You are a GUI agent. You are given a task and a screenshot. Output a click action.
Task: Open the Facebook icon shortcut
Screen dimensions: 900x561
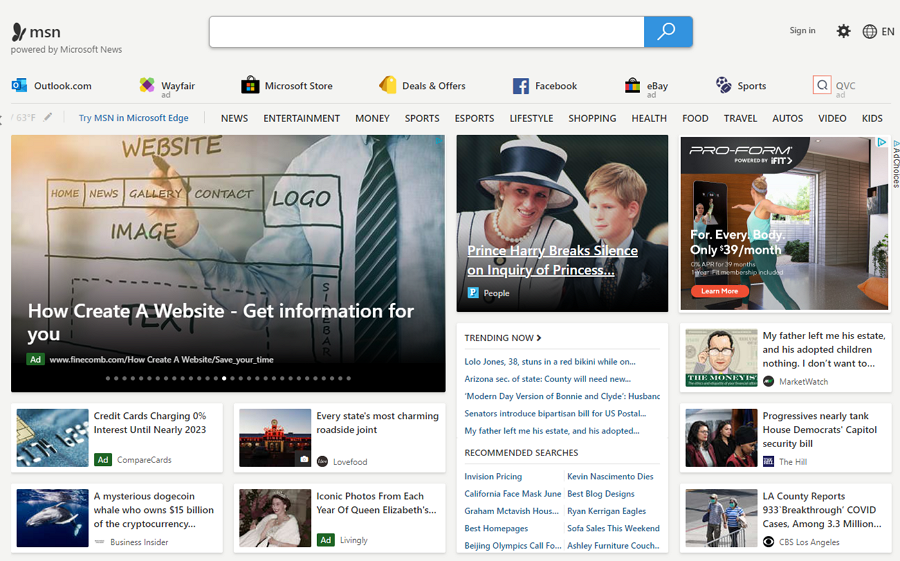coord(521,86)
